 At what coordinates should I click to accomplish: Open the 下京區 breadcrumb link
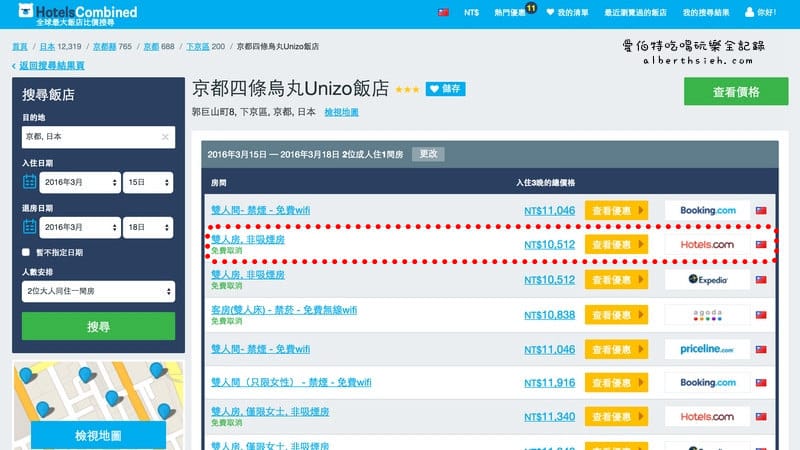tap(197, 46)
